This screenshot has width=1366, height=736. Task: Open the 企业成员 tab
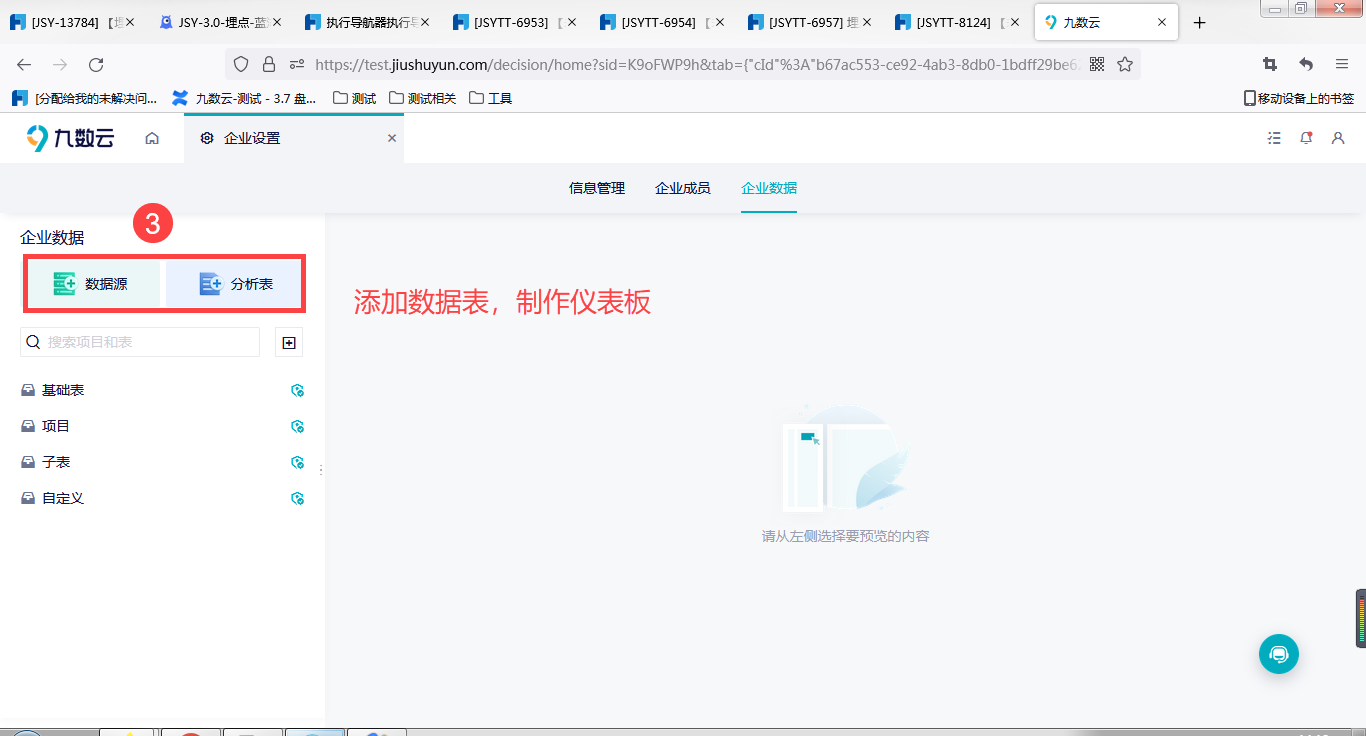pyautogui.click(x=683, y=188)
